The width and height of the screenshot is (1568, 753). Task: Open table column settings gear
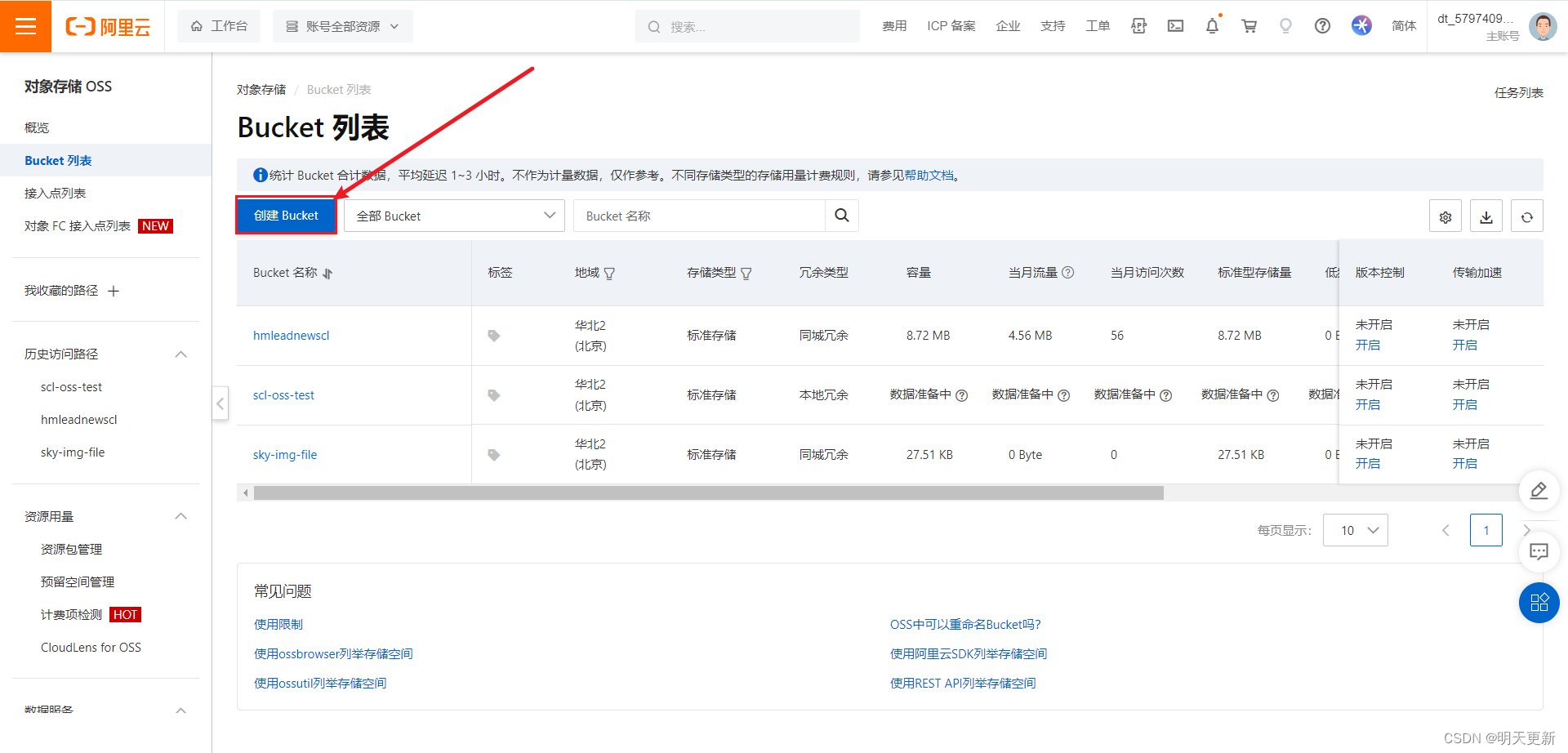[1445, 216]
